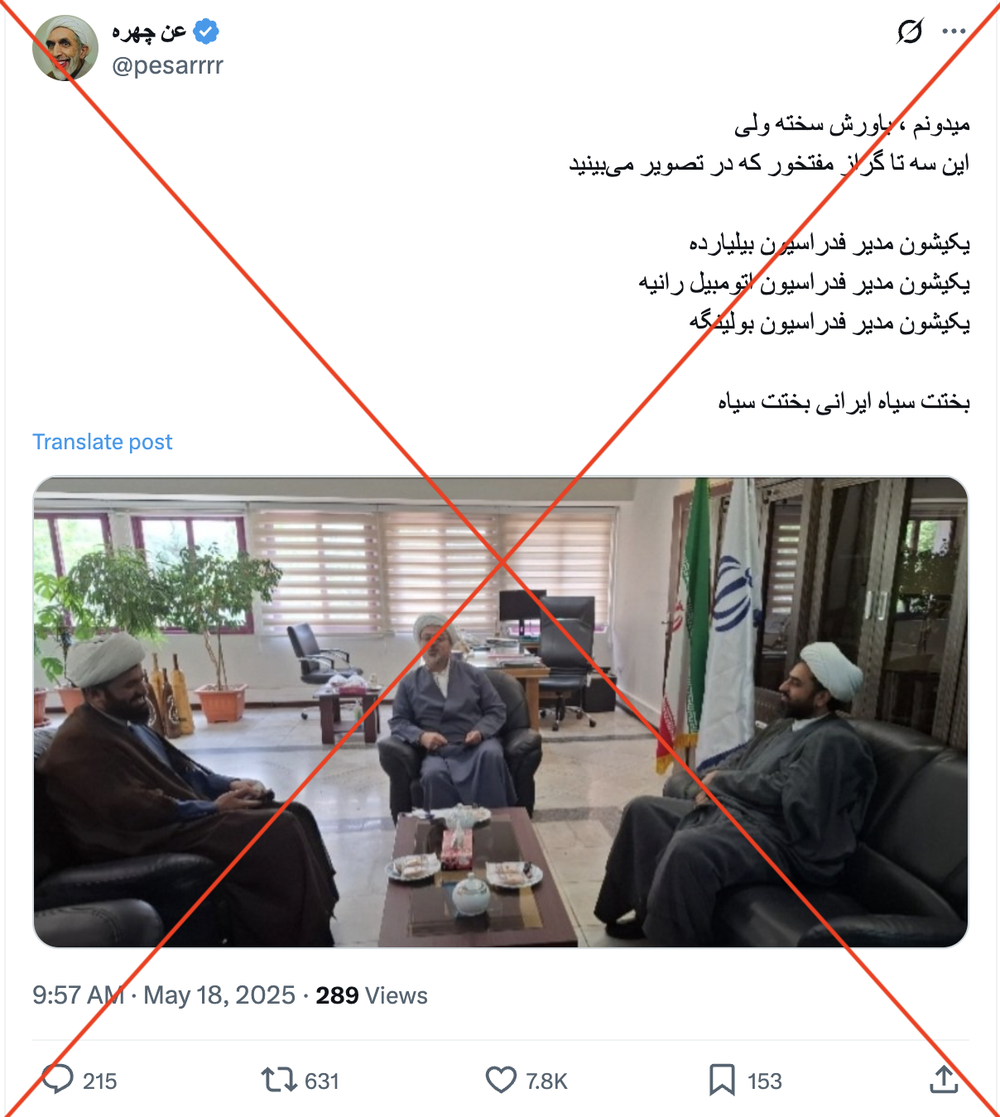Viewport: 1000px width, 1117px height.
Task: Like the post with the heart icon
Action: (x=501, y=1080)
